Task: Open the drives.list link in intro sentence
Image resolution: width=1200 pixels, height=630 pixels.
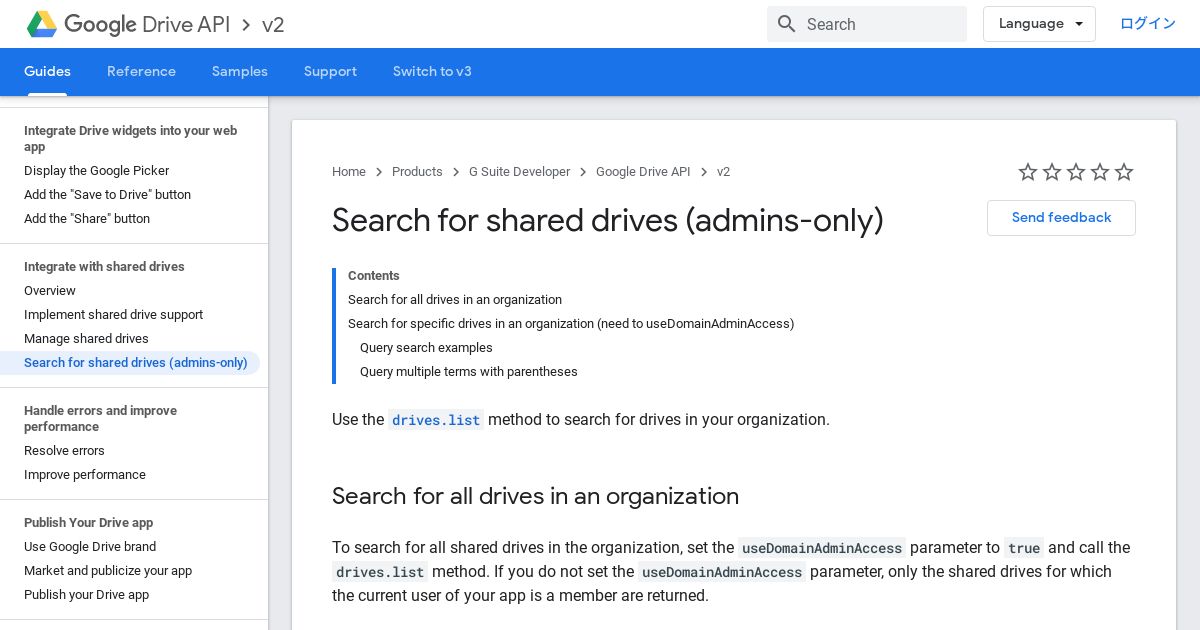Action: tap(436, 420)
